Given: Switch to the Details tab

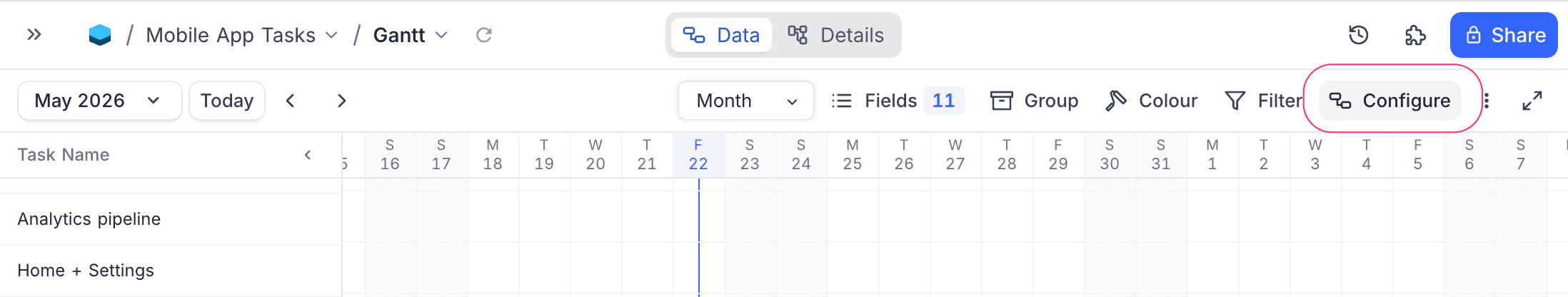Looking at the screenshot, I should tap(836, 35).
